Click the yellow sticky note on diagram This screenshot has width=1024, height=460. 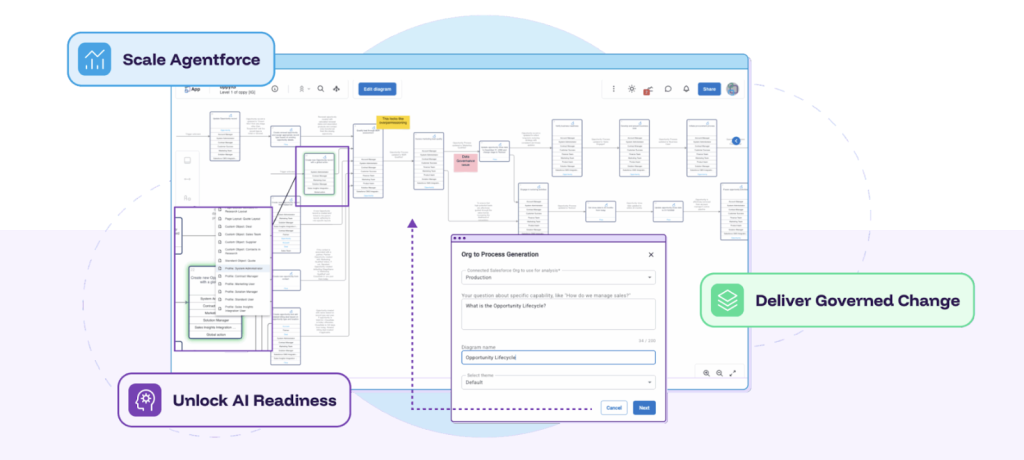point(392,122)
